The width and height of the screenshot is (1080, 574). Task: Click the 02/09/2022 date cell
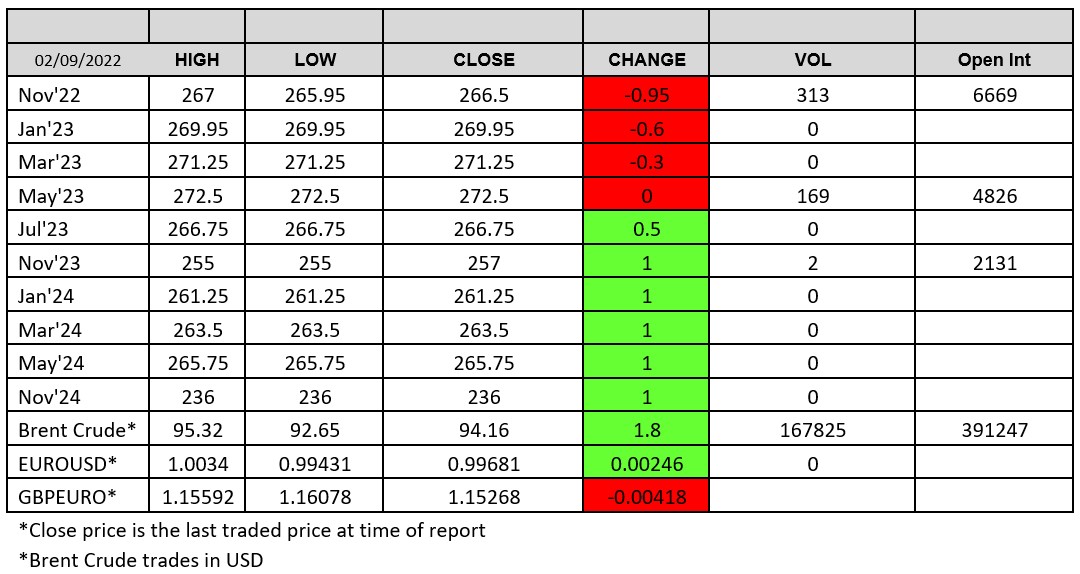coord(78,60)
